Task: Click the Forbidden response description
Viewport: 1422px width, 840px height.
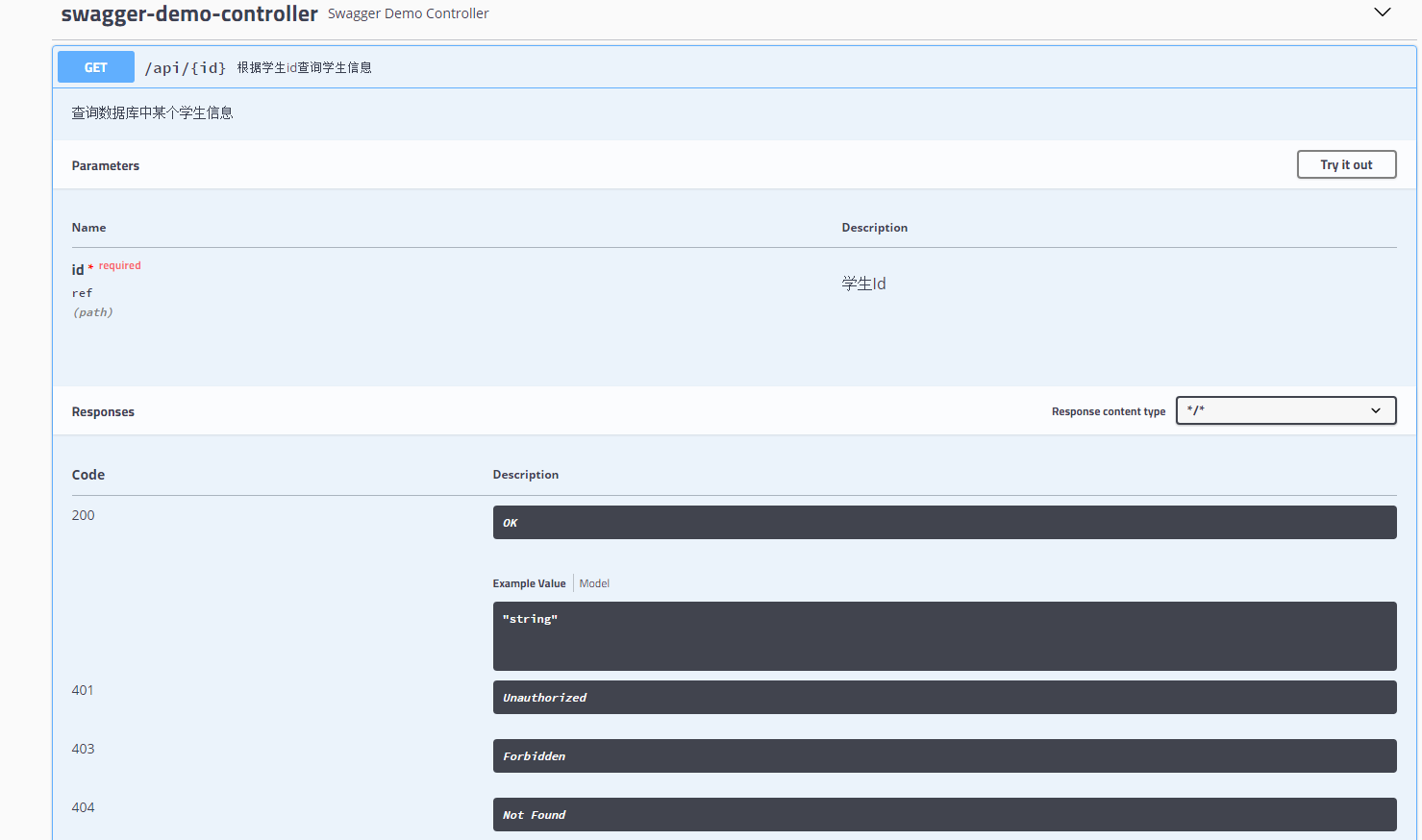Action: point(944,756)
